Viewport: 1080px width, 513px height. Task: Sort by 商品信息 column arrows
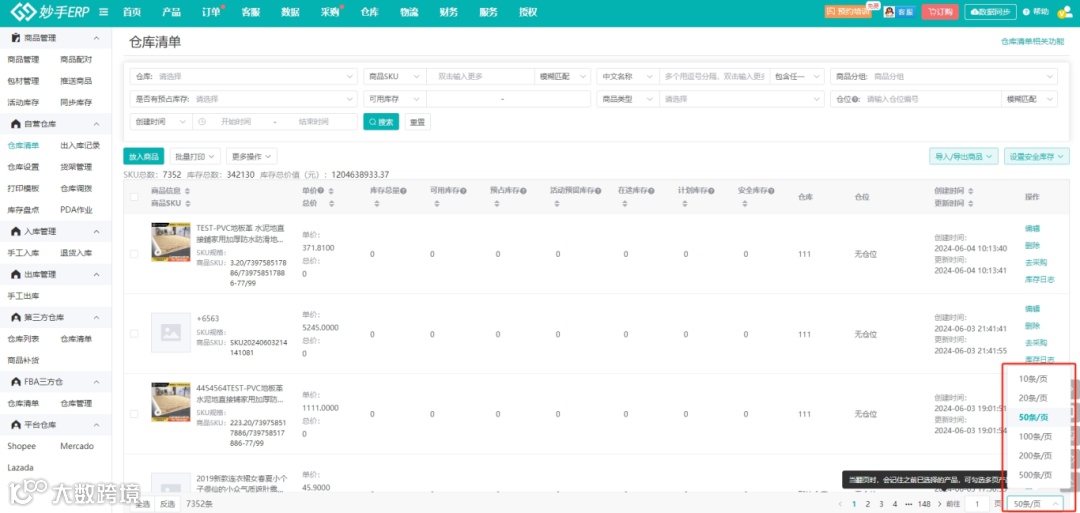point(187,190)
